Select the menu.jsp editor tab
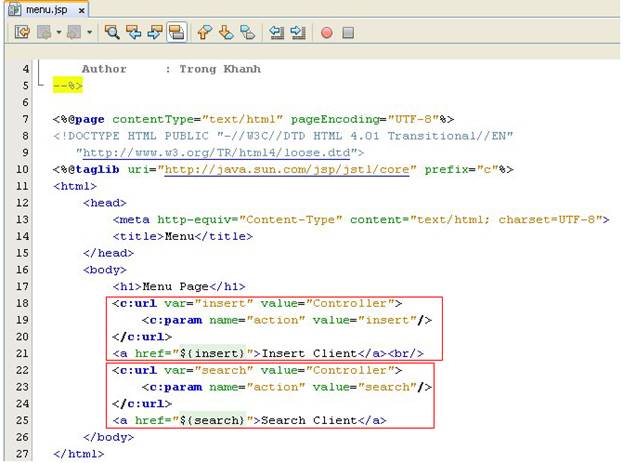 (46, 10)
